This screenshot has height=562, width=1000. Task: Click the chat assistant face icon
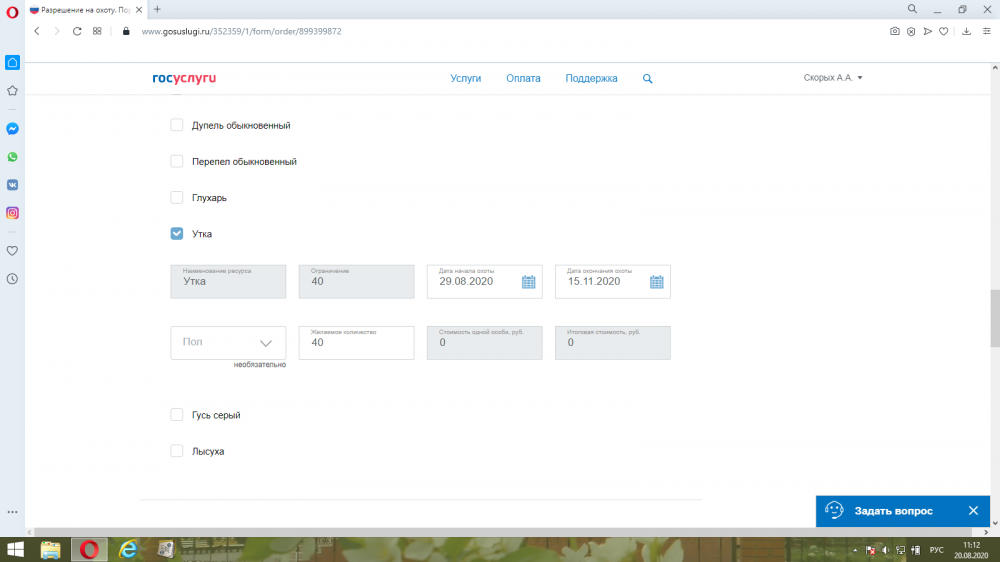[x=834, y=510]
